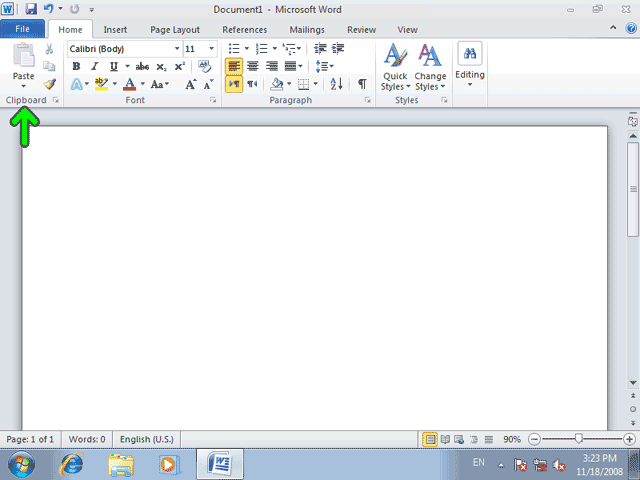Click Page: 1 of 1 status button
This screenshot has height=480, width=640.
(x=30, y=439)
